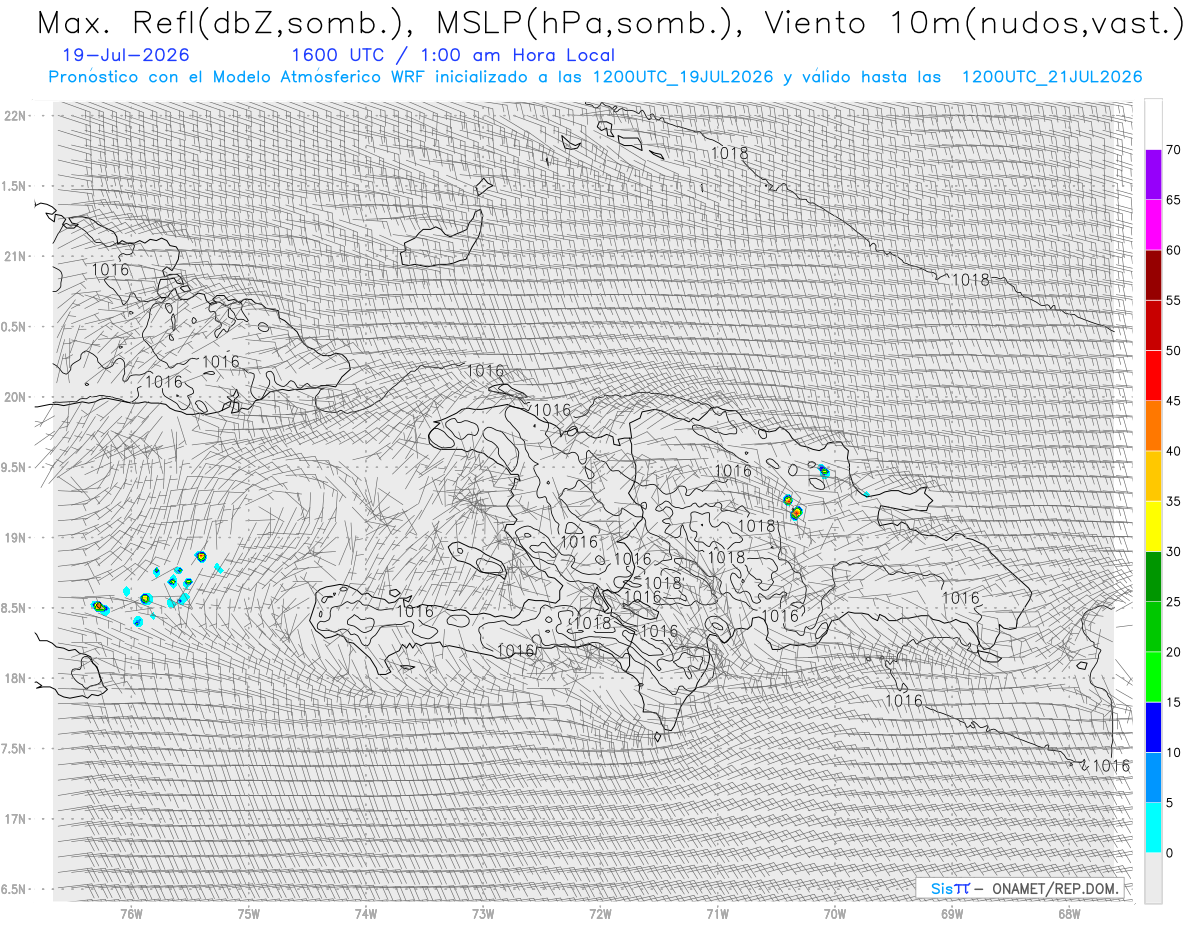The image size is (1200, 927).
Task: Click the color bar label "10"
Action: coord(1173,752)
